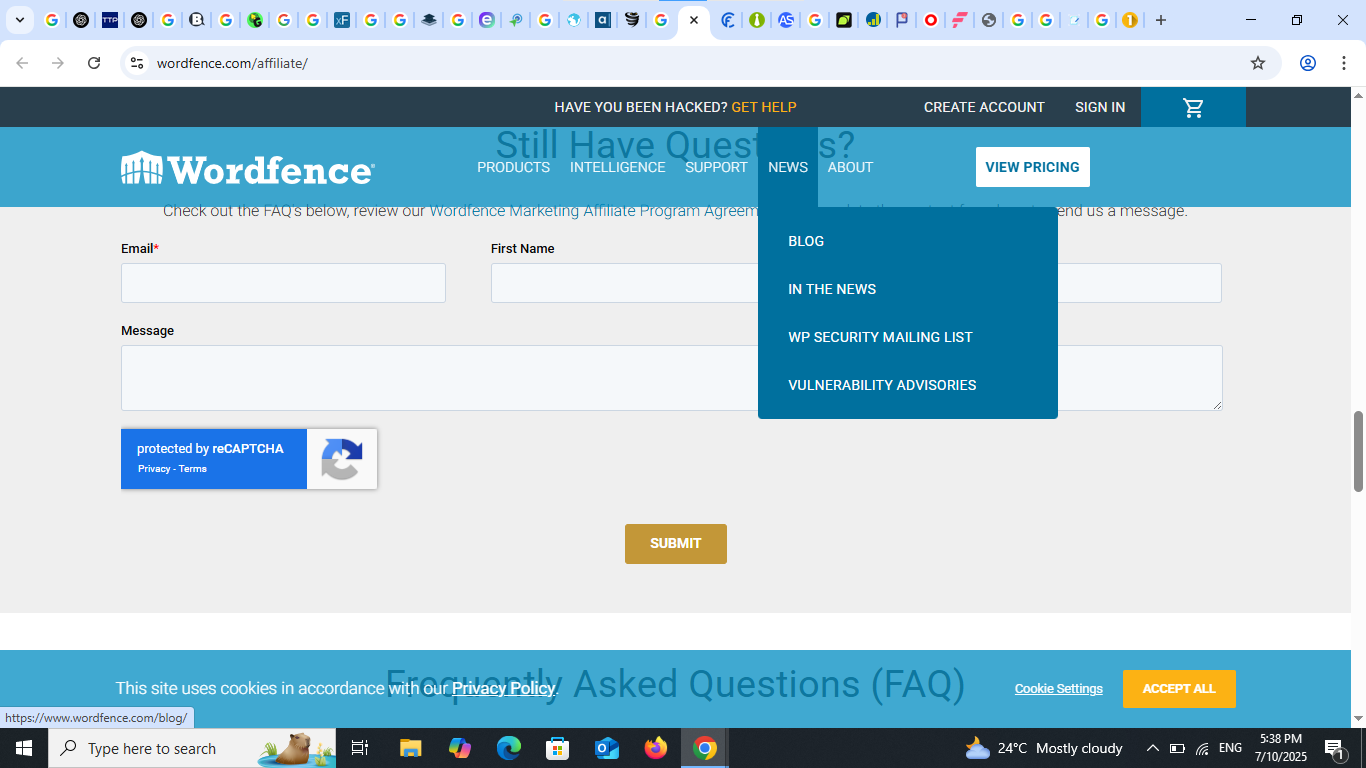
Task: Click the Chrome taskbar icon
Action: point(705,748)
